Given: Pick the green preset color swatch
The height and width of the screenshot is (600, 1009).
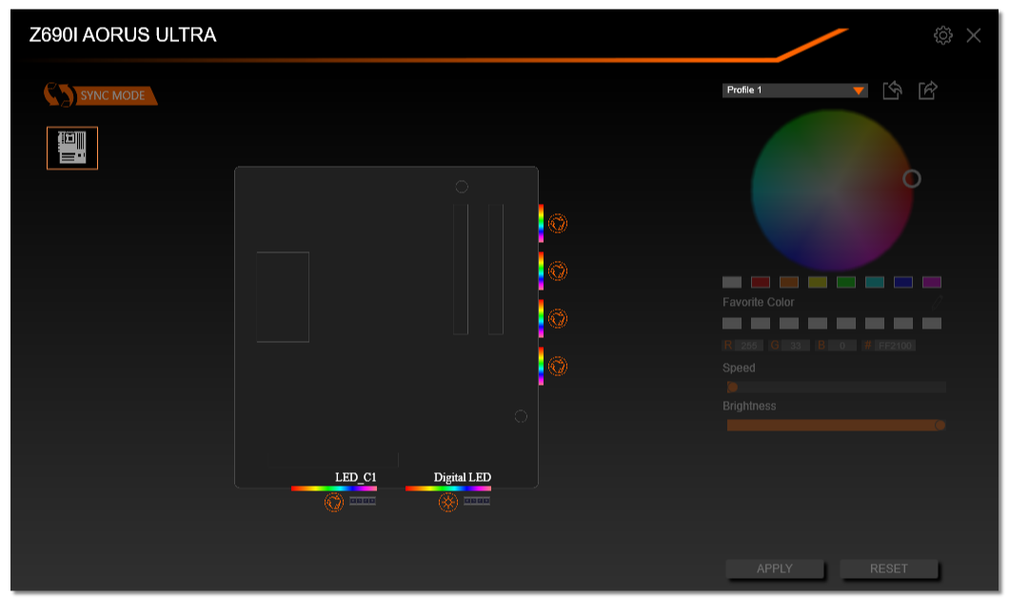Looking at the screenshot, I should point(846,282).
